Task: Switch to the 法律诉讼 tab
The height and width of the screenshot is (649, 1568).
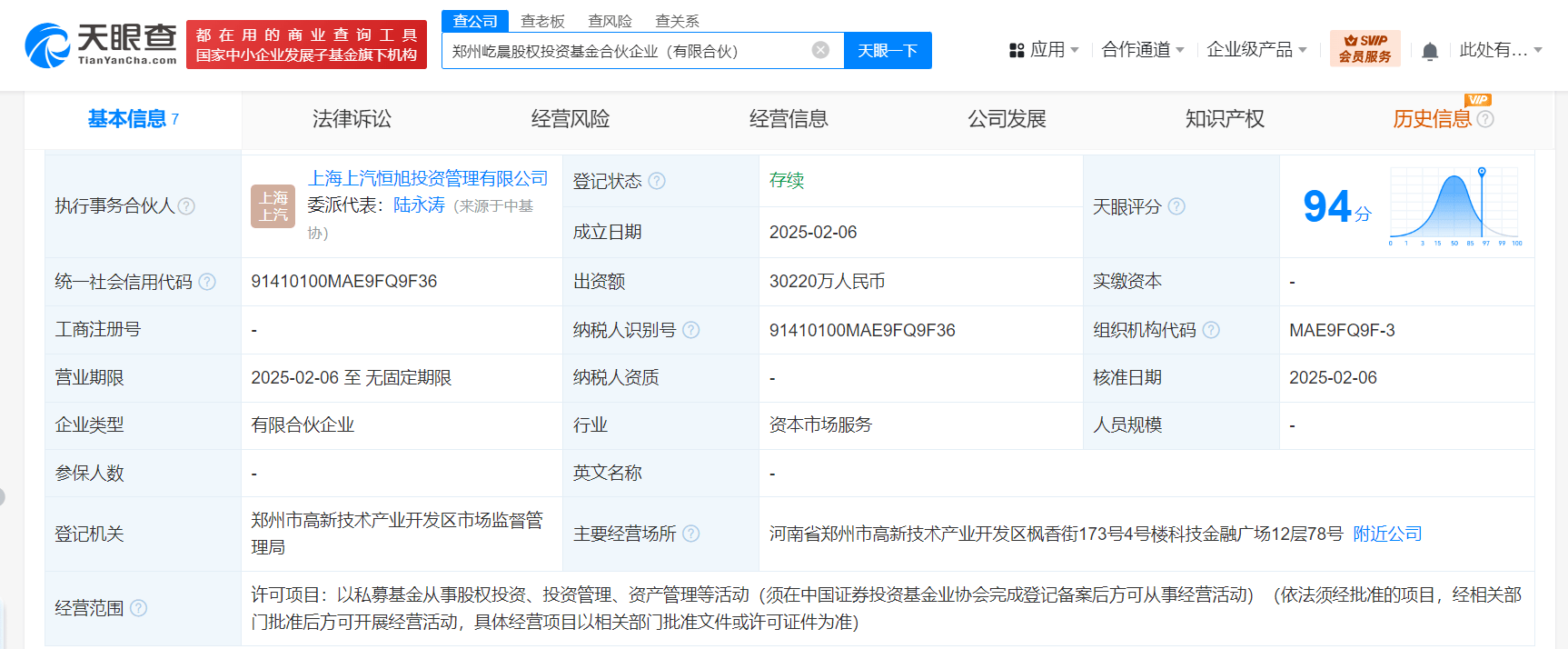Action: (x=352, y=119)
